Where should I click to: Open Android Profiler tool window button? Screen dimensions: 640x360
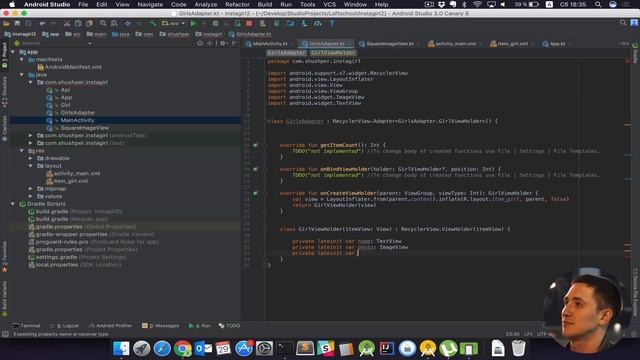[110, 326]
